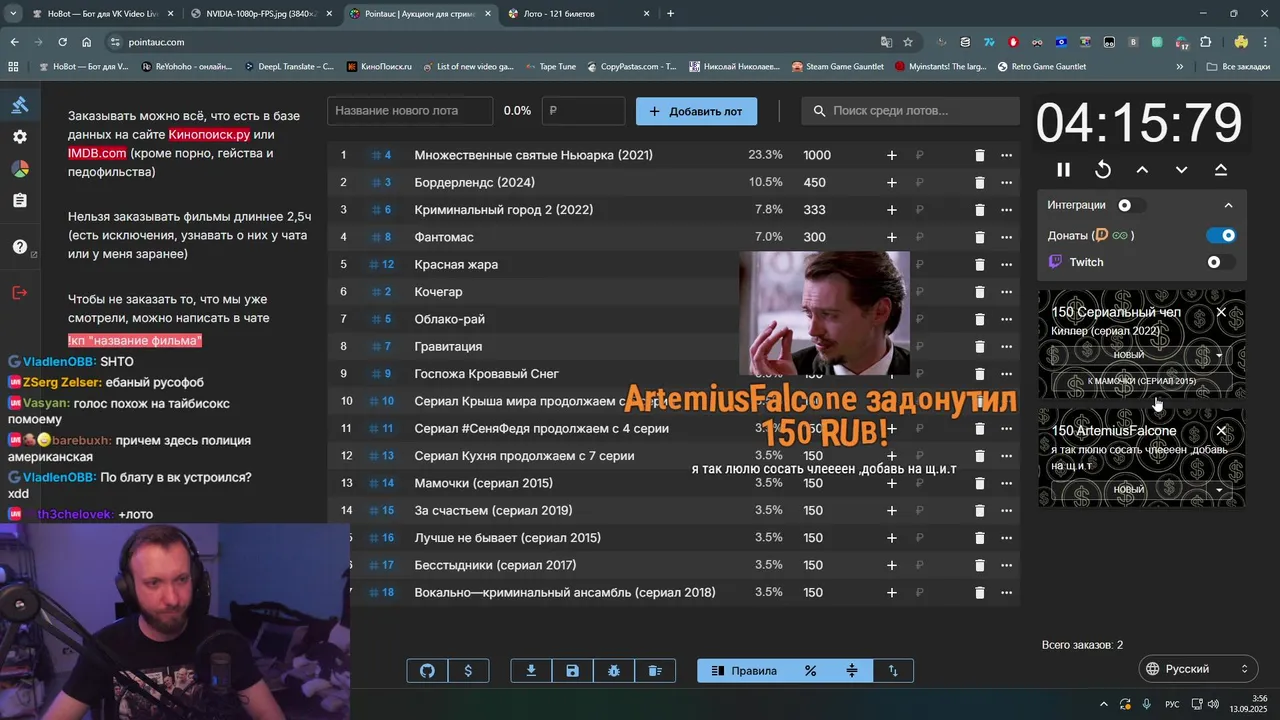1280x720 pixels.
Task: Enable the Twitch integration switch
Action: click(1221, 262)
